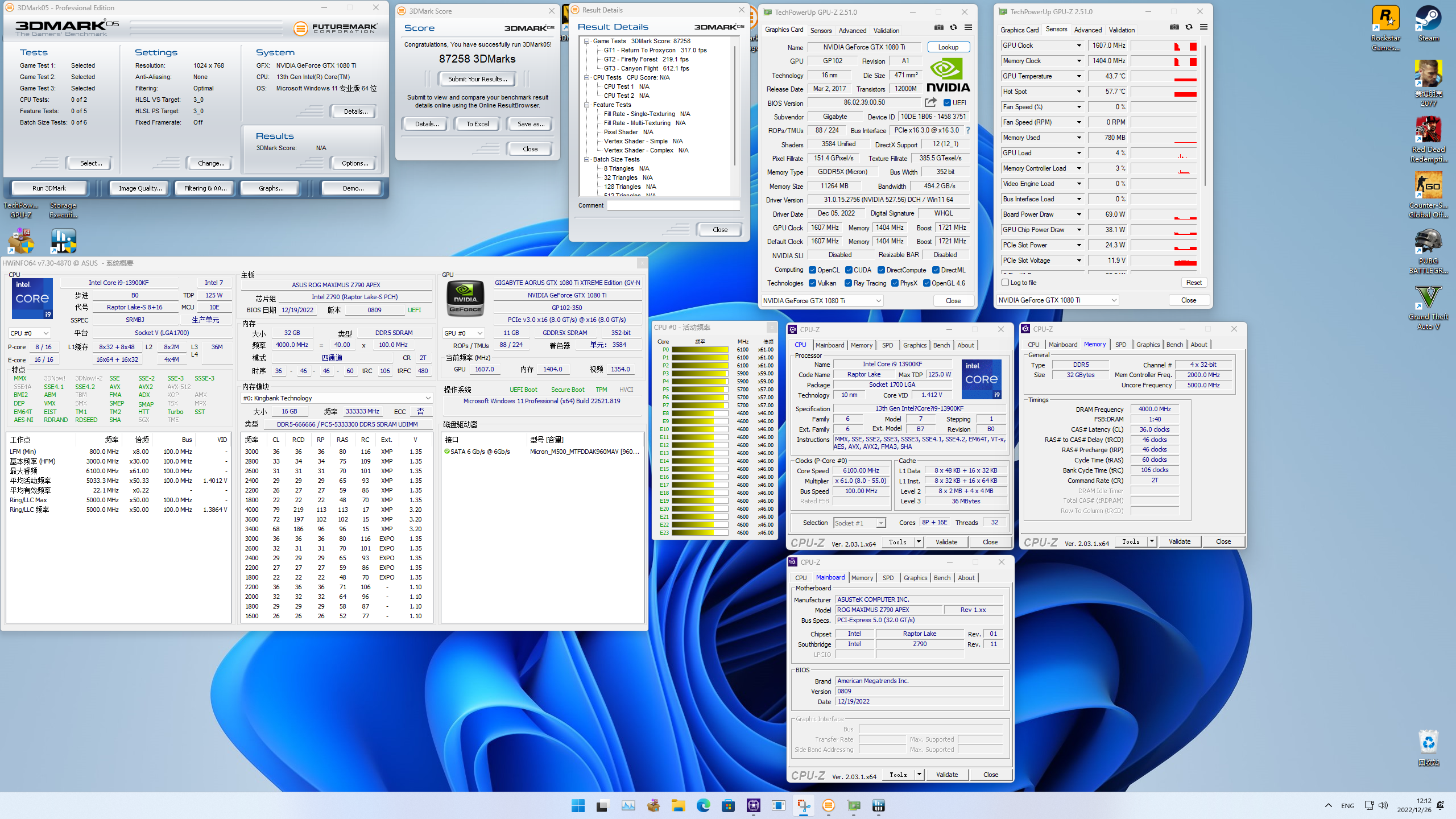Open the GPU Temperature sensor dropdown

[x=1078, y=76]
